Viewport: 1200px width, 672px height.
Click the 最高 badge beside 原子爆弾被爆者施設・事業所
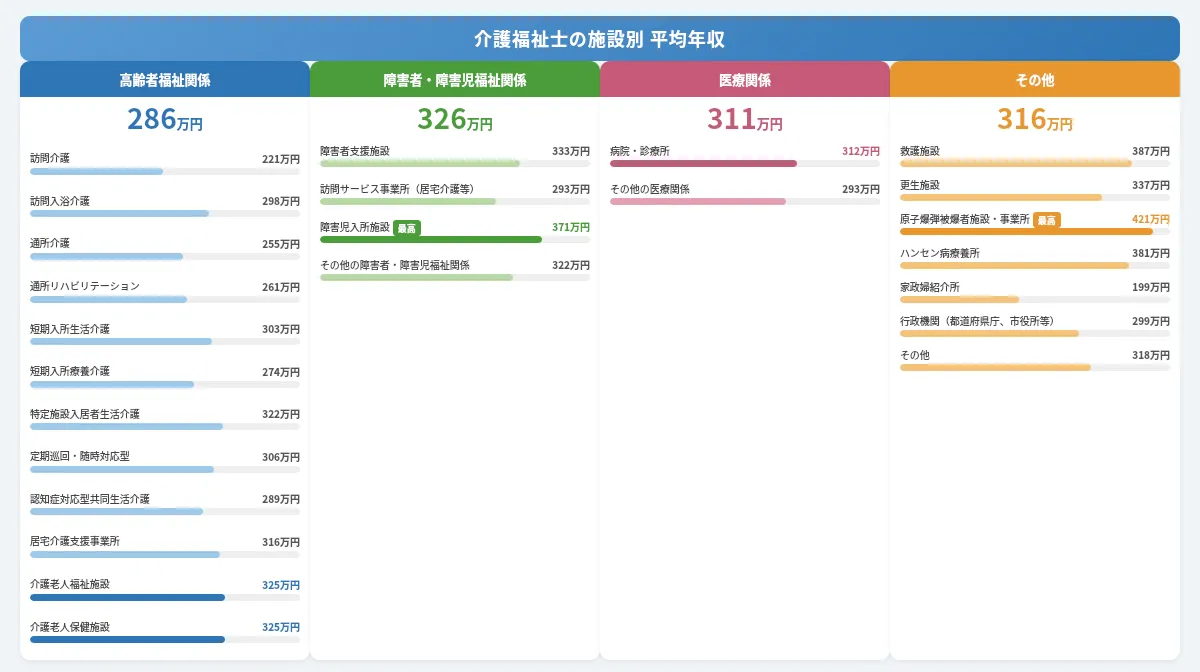point(1047,220)
